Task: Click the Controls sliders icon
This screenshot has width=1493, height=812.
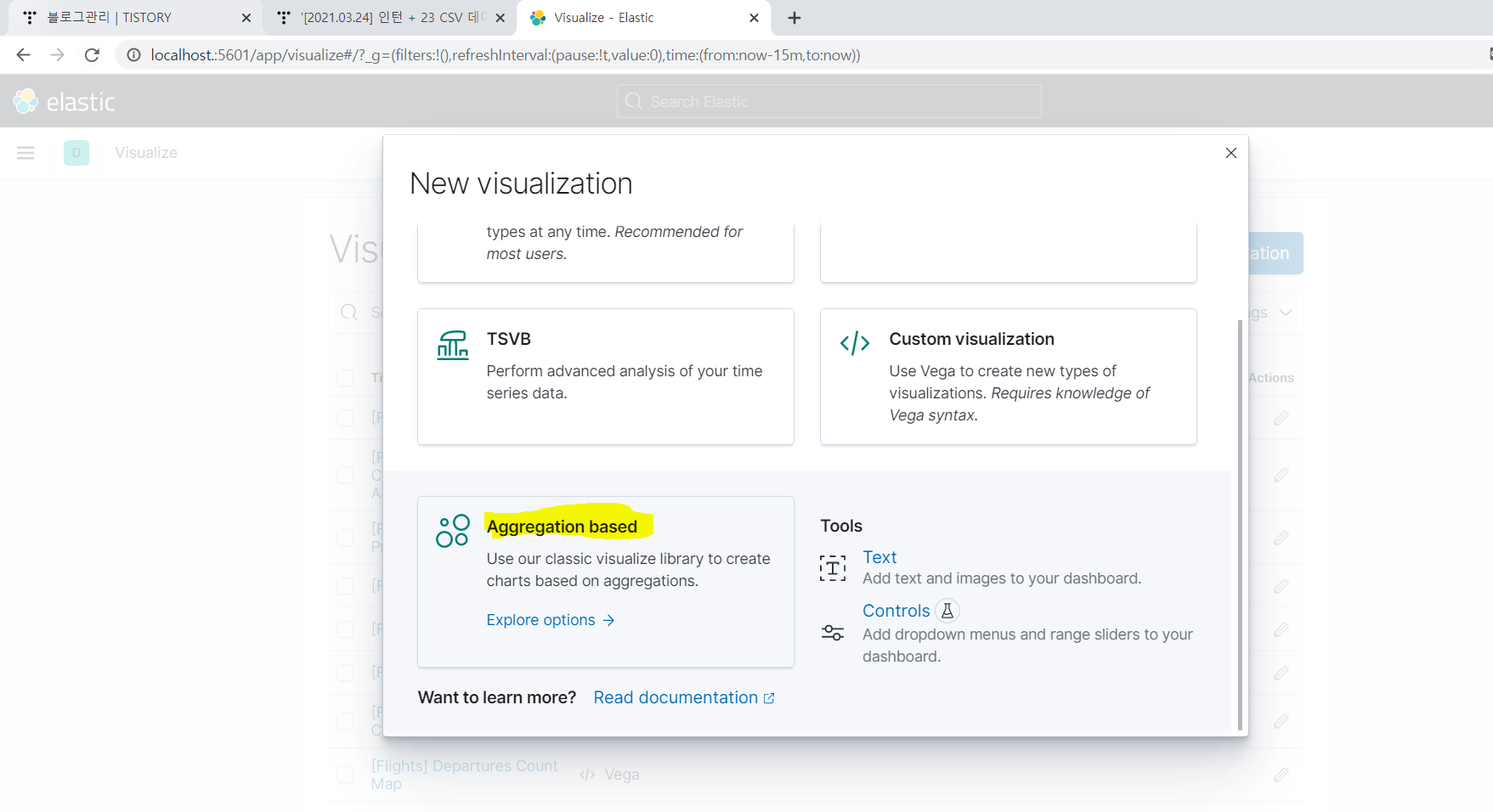Action: tap(833, 633)
